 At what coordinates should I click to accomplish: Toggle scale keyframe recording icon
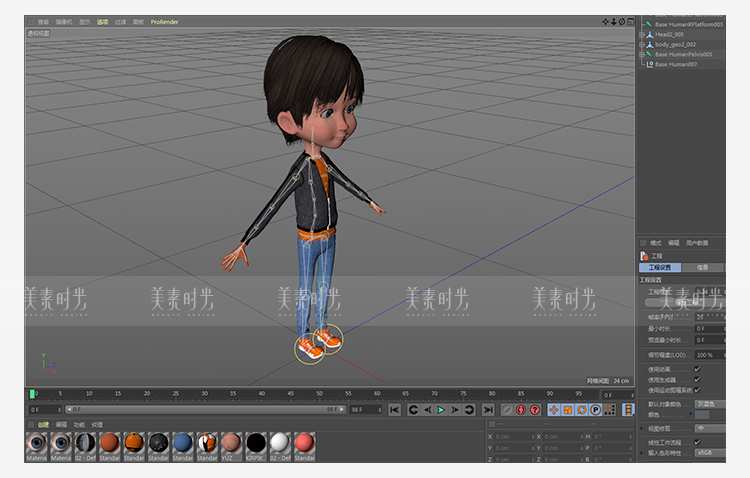(x=568, y=410)
